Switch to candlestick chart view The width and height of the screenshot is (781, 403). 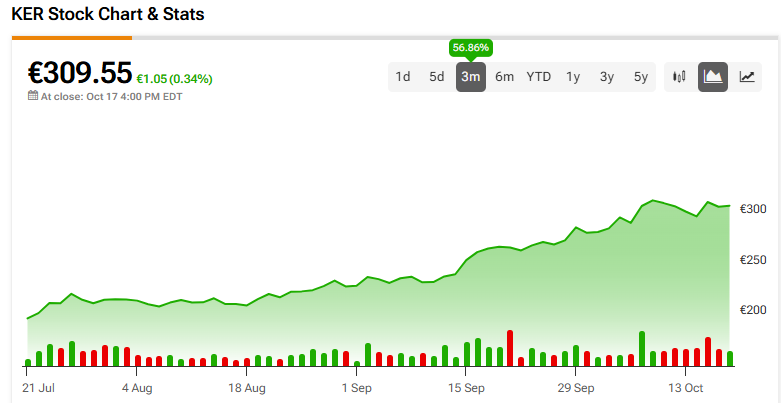pyautogui.click(x=680, y=77)
